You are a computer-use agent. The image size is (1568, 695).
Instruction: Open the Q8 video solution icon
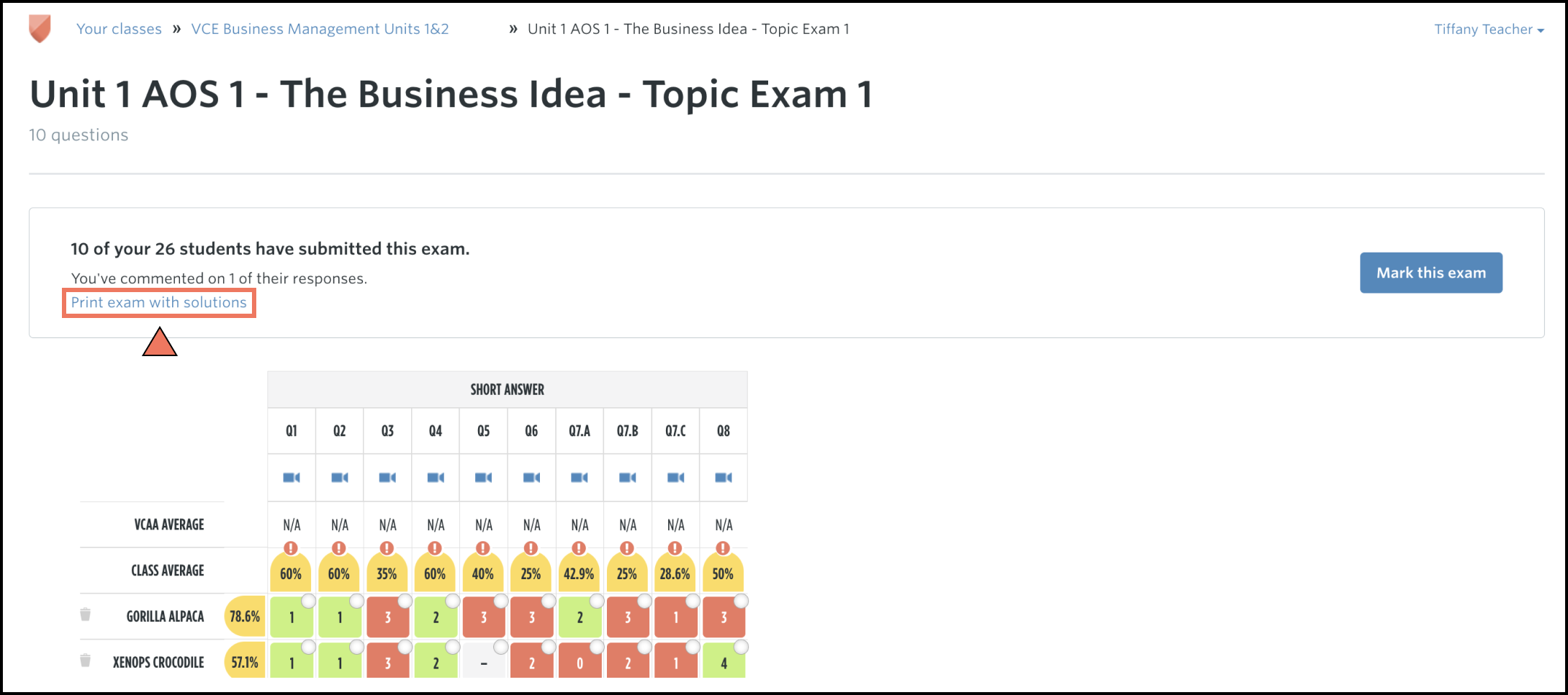click(x=724, y=478)
